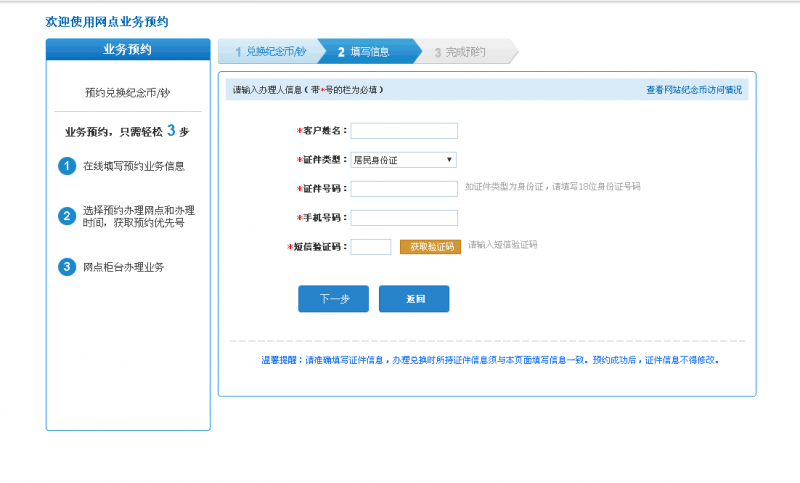Click the 返回 button

coord(414,299)
